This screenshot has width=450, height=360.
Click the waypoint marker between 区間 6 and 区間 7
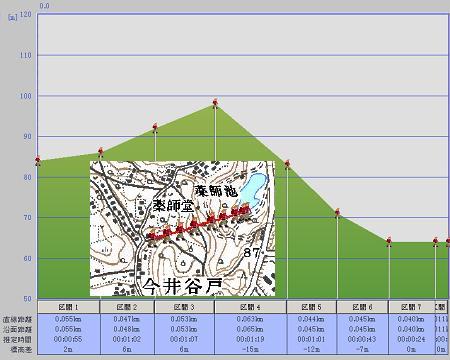click(x=389, y=241)
